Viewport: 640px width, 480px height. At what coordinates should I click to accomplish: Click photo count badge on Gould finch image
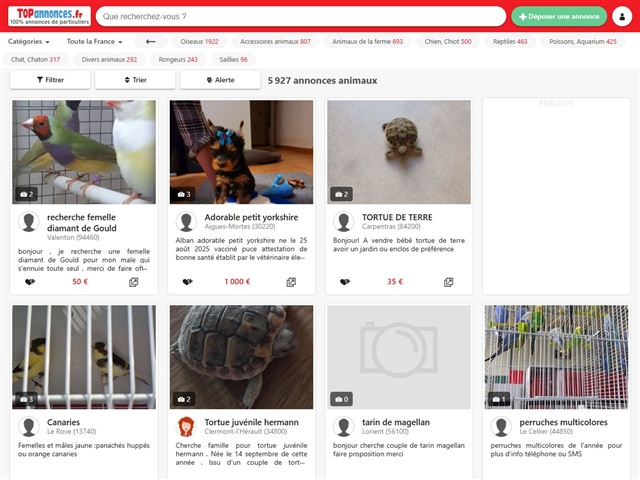27,194
